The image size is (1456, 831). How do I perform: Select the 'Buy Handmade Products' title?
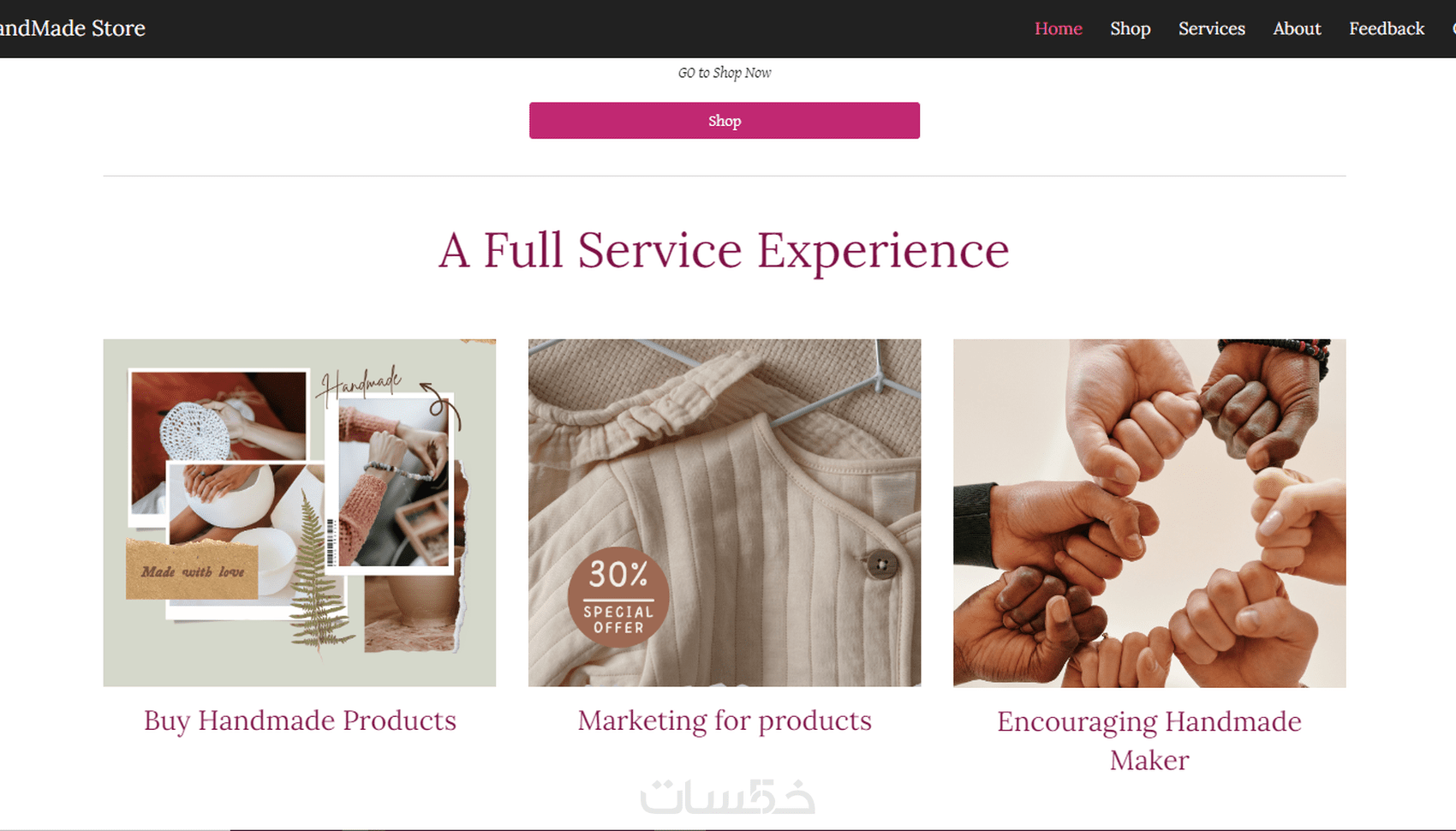pos(300,720)
